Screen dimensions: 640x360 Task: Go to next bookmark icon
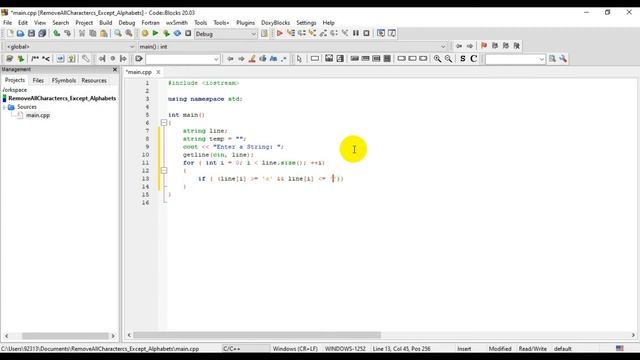(x=506, y=46)
